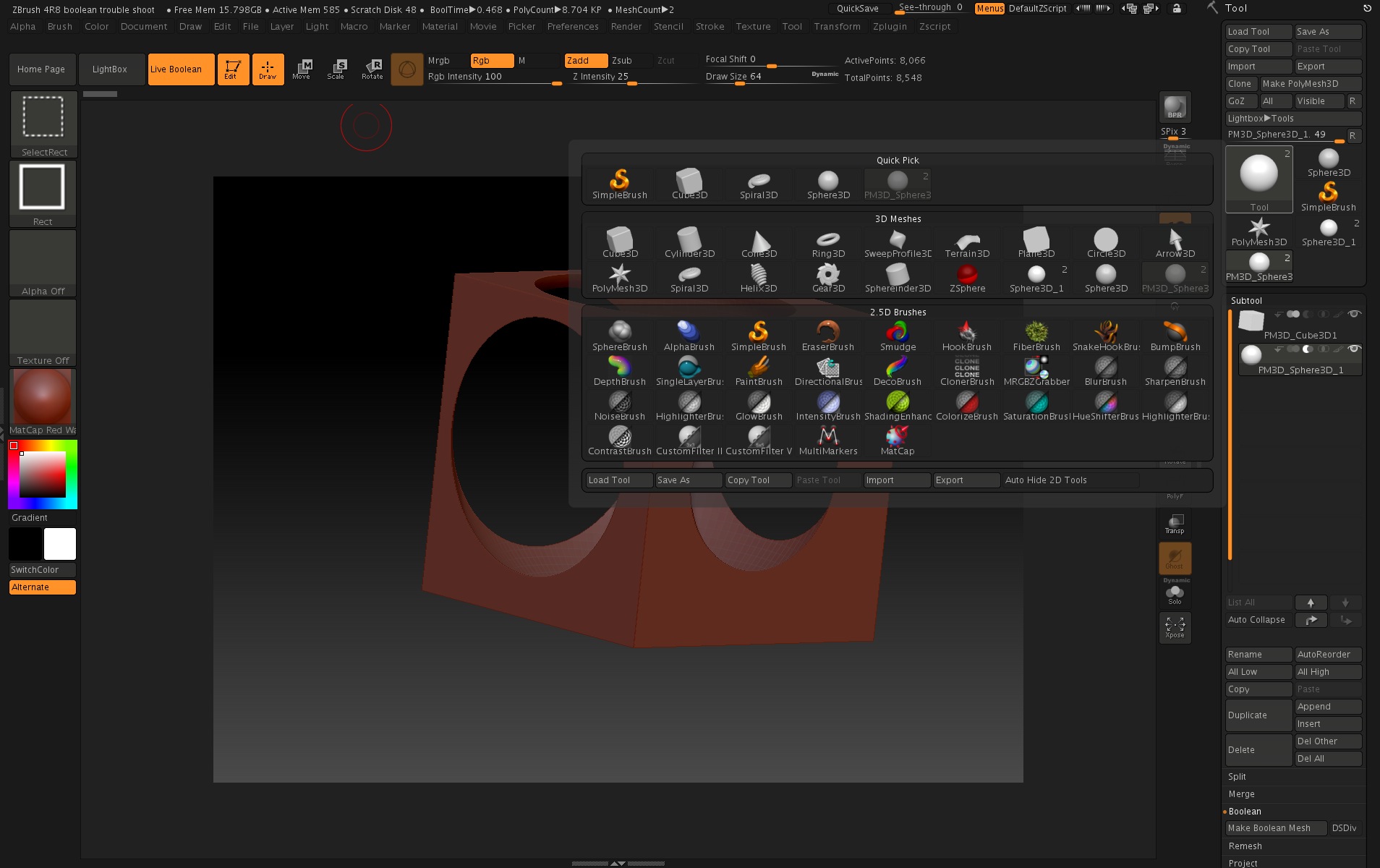Enable Mrgb painting mode
Screen dimensions: 1380x868
[x=446, y=61]
